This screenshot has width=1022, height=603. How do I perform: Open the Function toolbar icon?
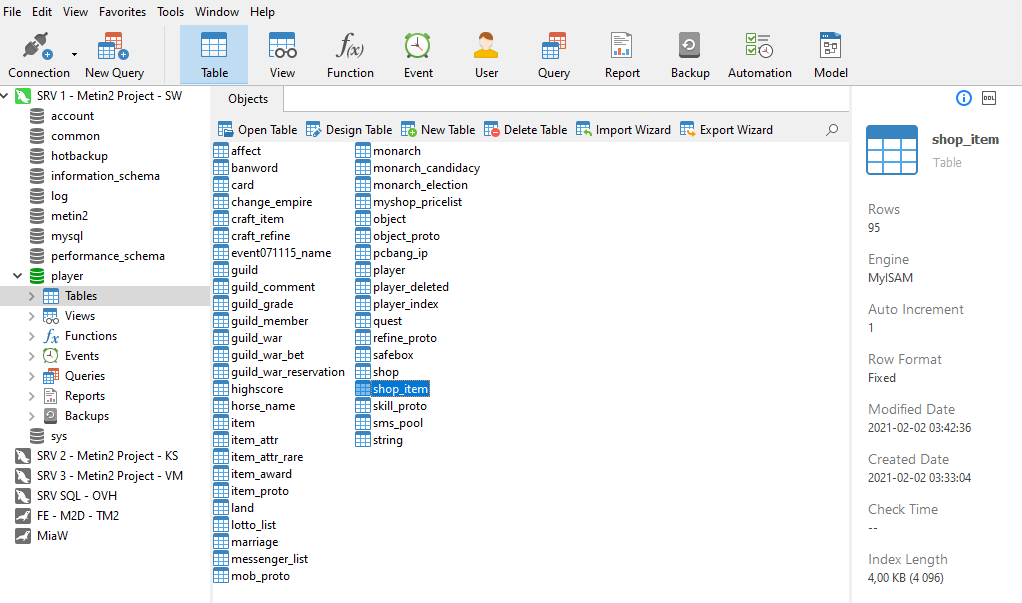point(350,47)
